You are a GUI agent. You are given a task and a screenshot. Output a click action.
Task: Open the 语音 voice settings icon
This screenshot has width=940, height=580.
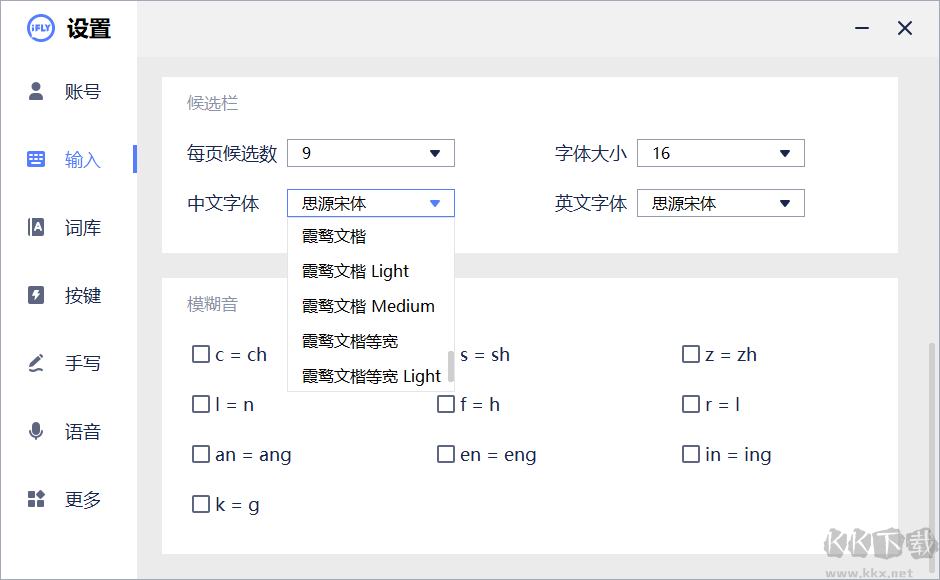point(36,431)
